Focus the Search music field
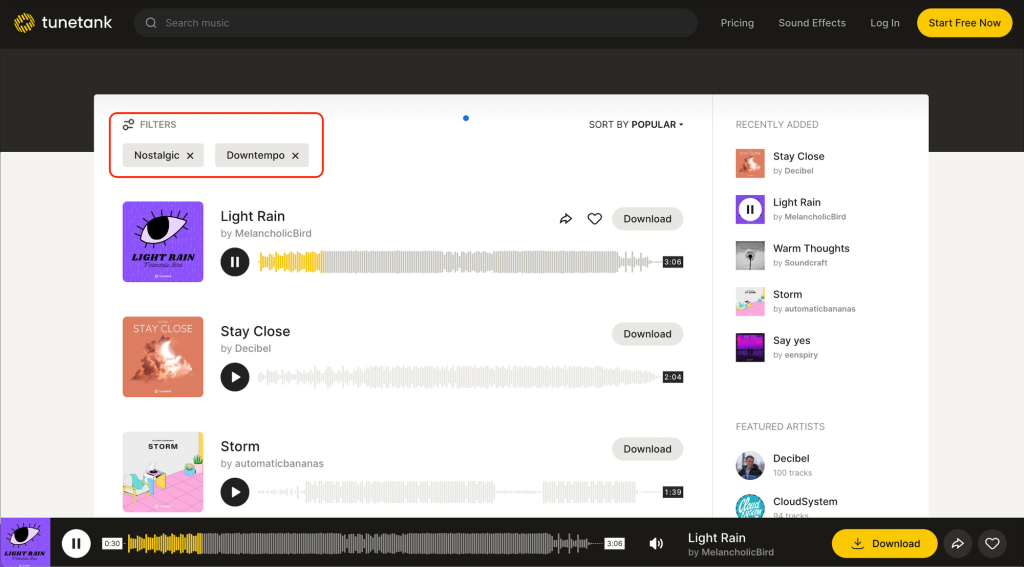Viewport: 1024px width, 567px height. coord(420,23)
